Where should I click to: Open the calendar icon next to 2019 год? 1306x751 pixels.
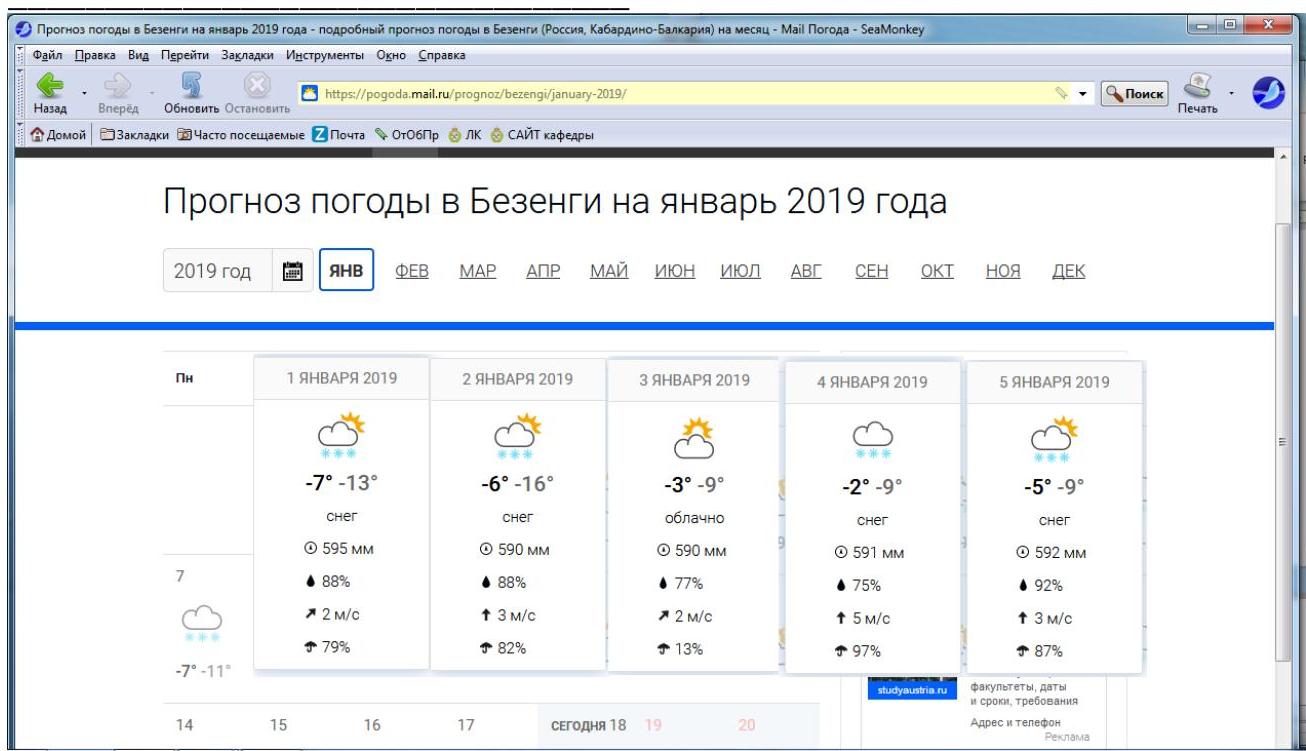click(x=293, y=271)
